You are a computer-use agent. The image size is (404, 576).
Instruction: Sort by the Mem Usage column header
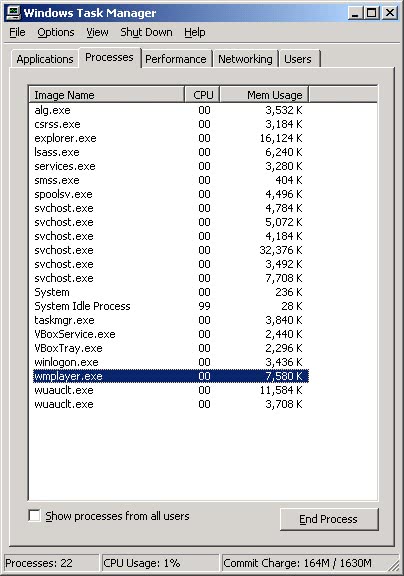[264, 95]
